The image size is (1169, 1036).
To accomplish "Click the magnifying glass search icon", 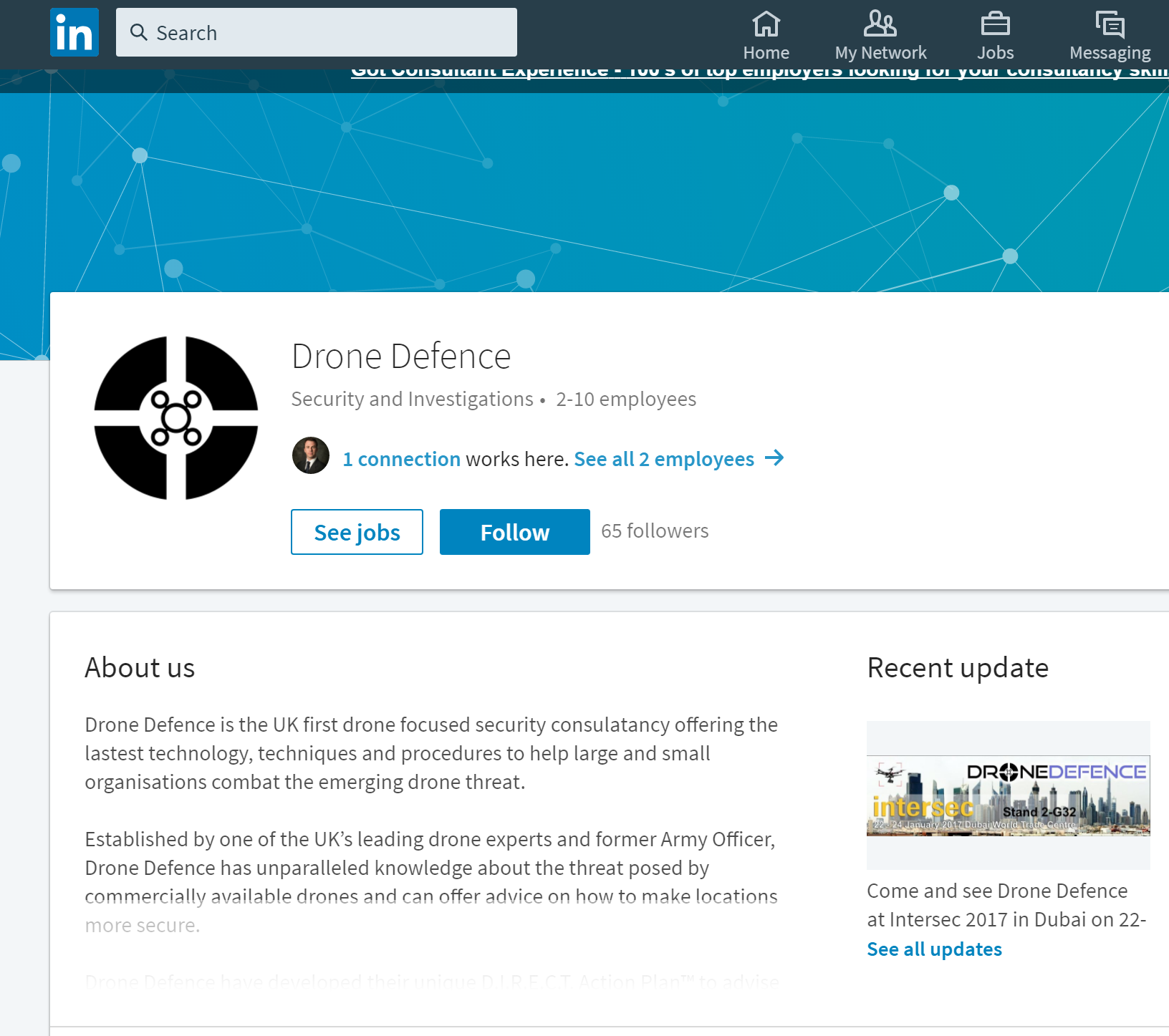I will [138, 32].
